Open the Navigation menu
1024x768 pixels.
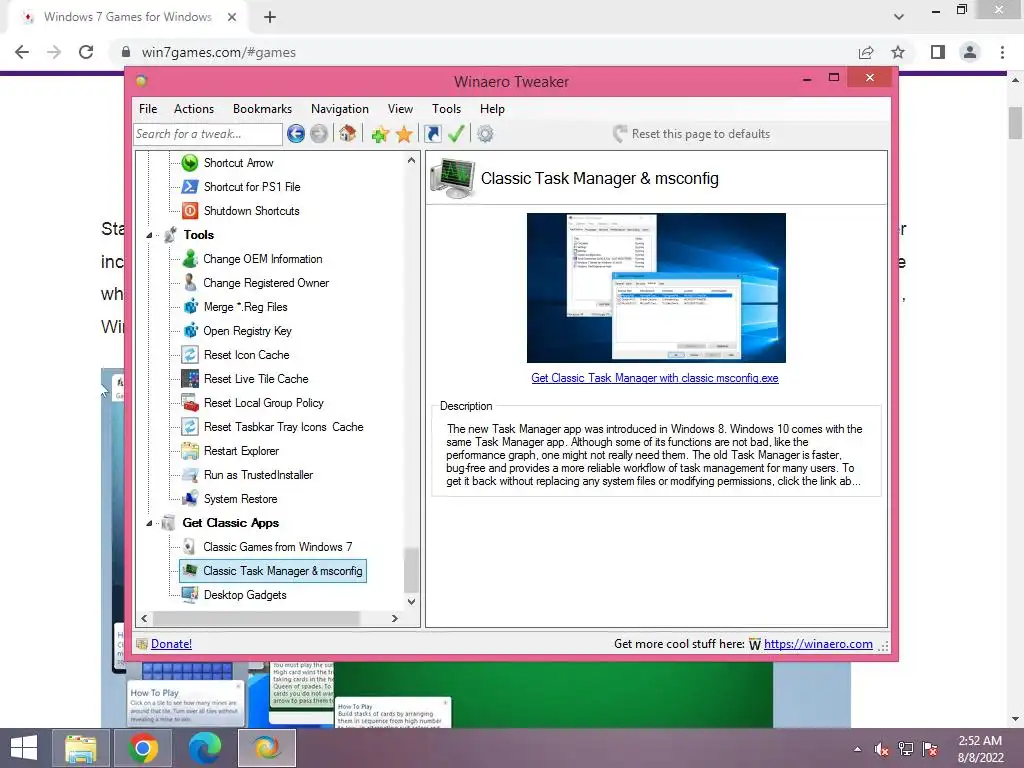340,109
